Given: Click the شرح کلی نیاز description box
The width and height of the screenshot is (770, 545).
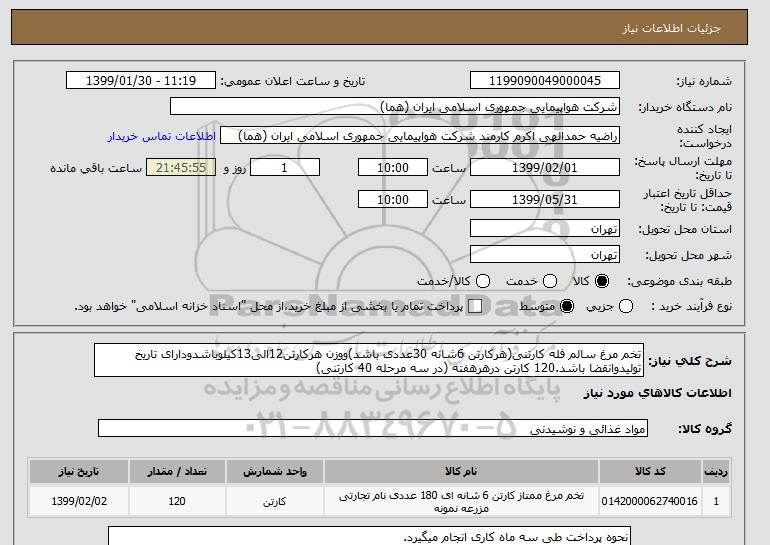Looking at the screenshot, I should tap(369, 360).
